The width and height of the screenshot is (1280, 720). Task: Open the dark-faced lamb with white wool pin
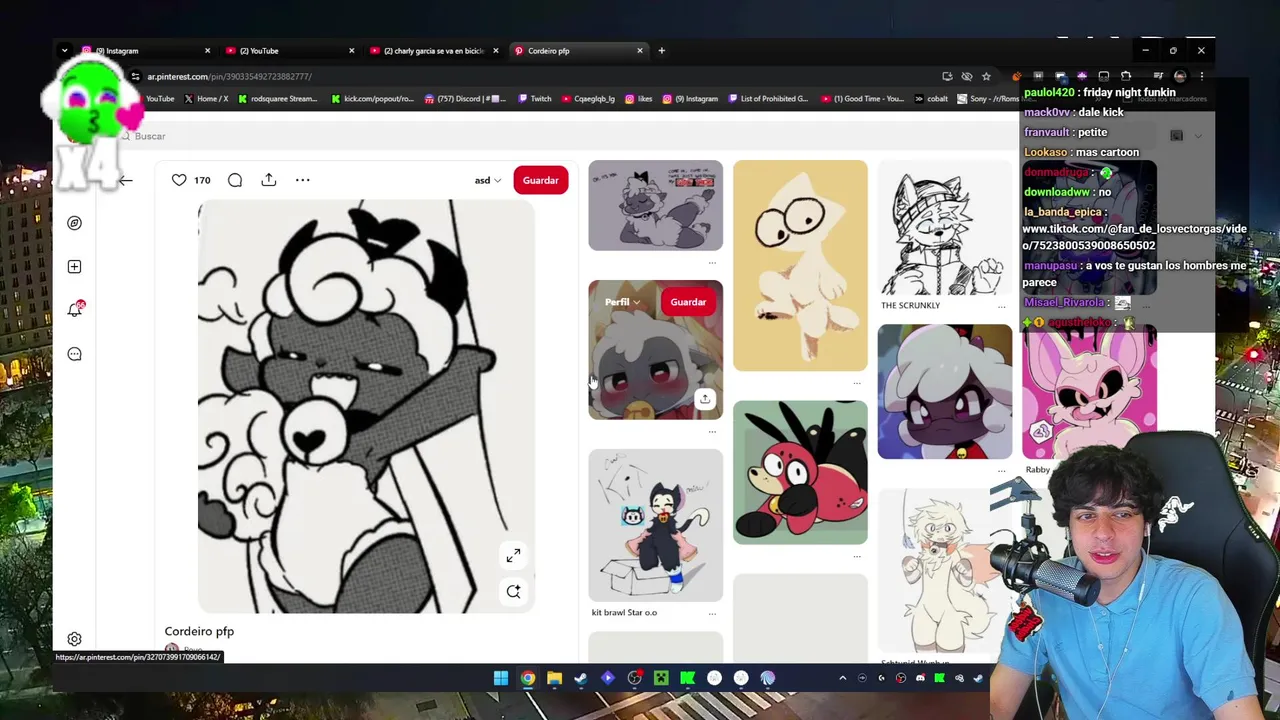(x=945, y=392)
